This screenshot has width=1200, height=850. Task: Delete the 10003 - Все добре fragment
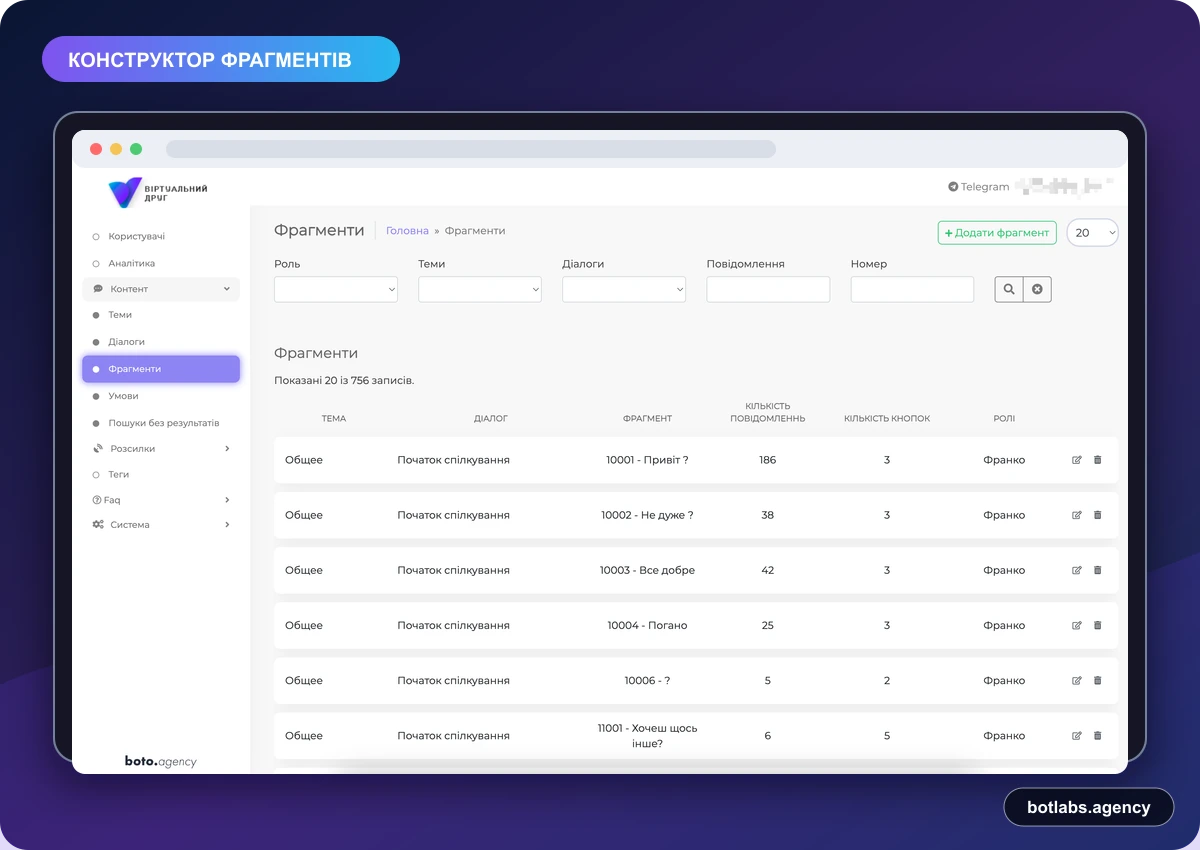pyautogui.click(x=1098, y=570)
